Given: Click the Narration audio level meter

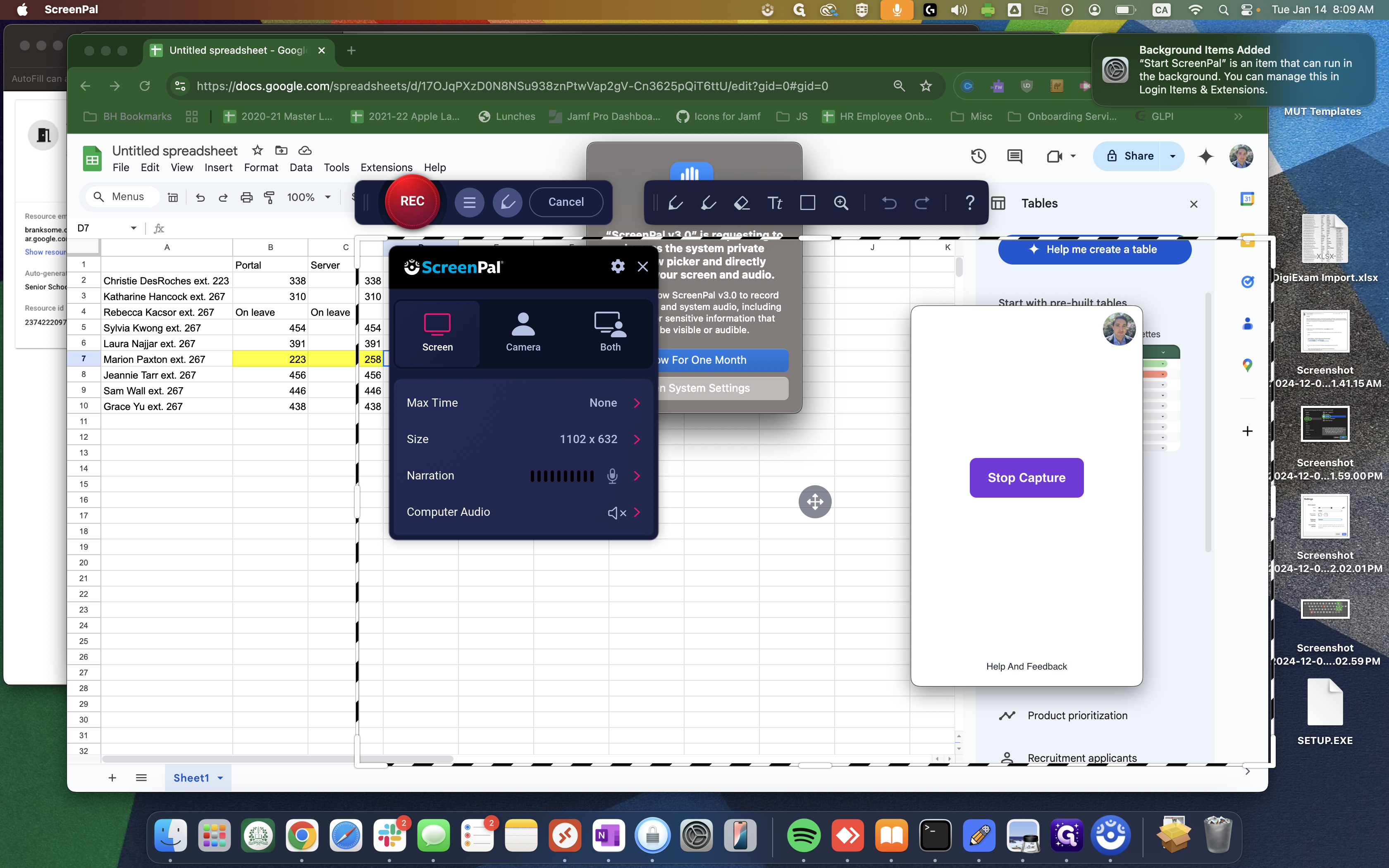Looking at the screenshot, I should [562, 476].
